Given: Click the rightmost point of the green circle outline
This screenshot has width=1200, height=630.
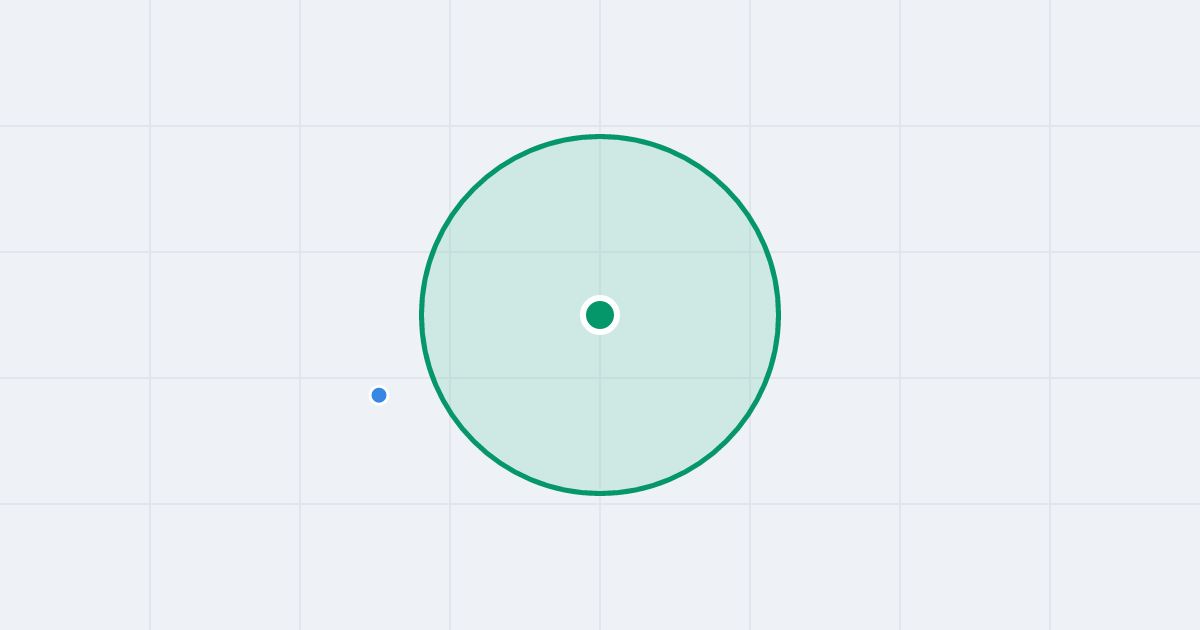Looking at the screenshot, I should [x=778, y=315].
